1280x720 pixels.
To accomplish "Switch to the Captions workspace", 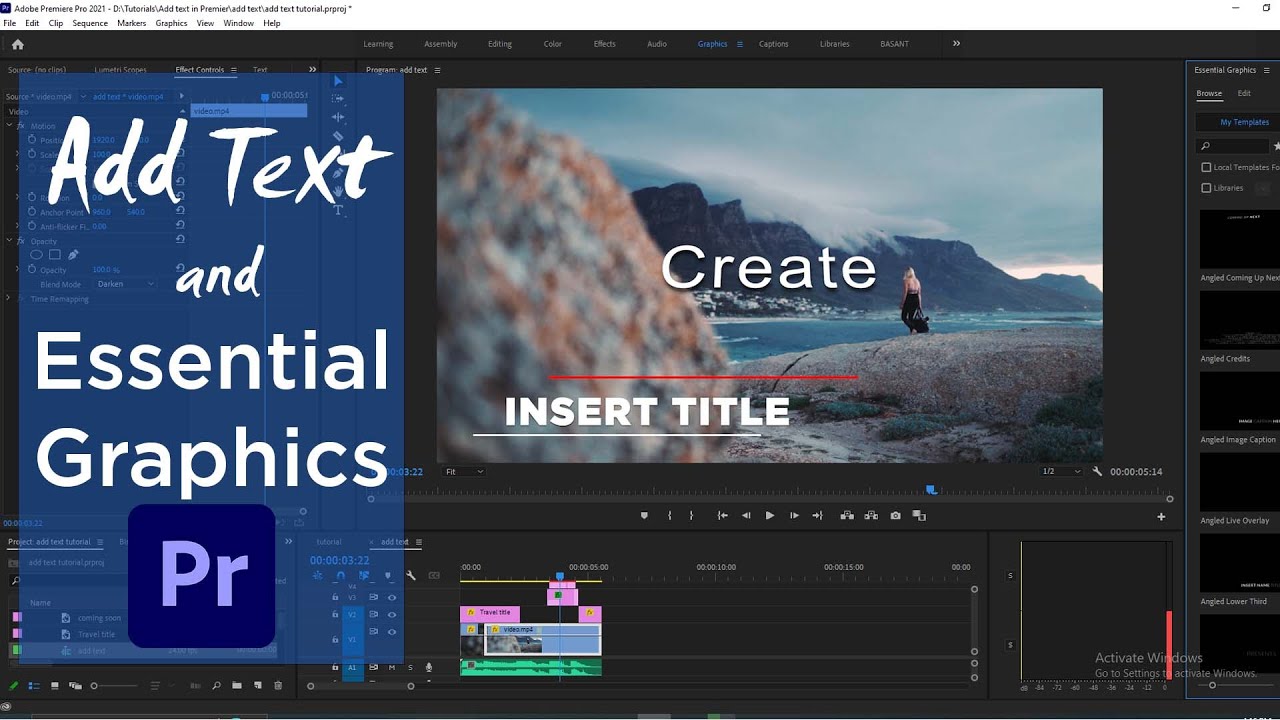I will 773,44.
